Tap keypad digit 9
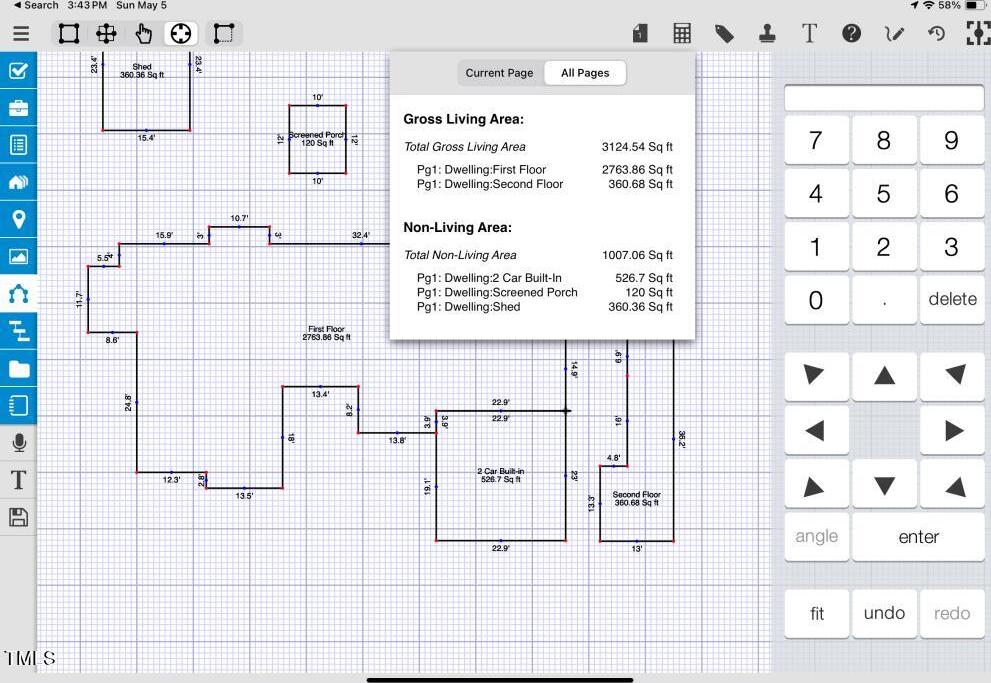Image resolution: width=991 pixels, height=683 pixels. pyautogui.click(x=952, y=140)
